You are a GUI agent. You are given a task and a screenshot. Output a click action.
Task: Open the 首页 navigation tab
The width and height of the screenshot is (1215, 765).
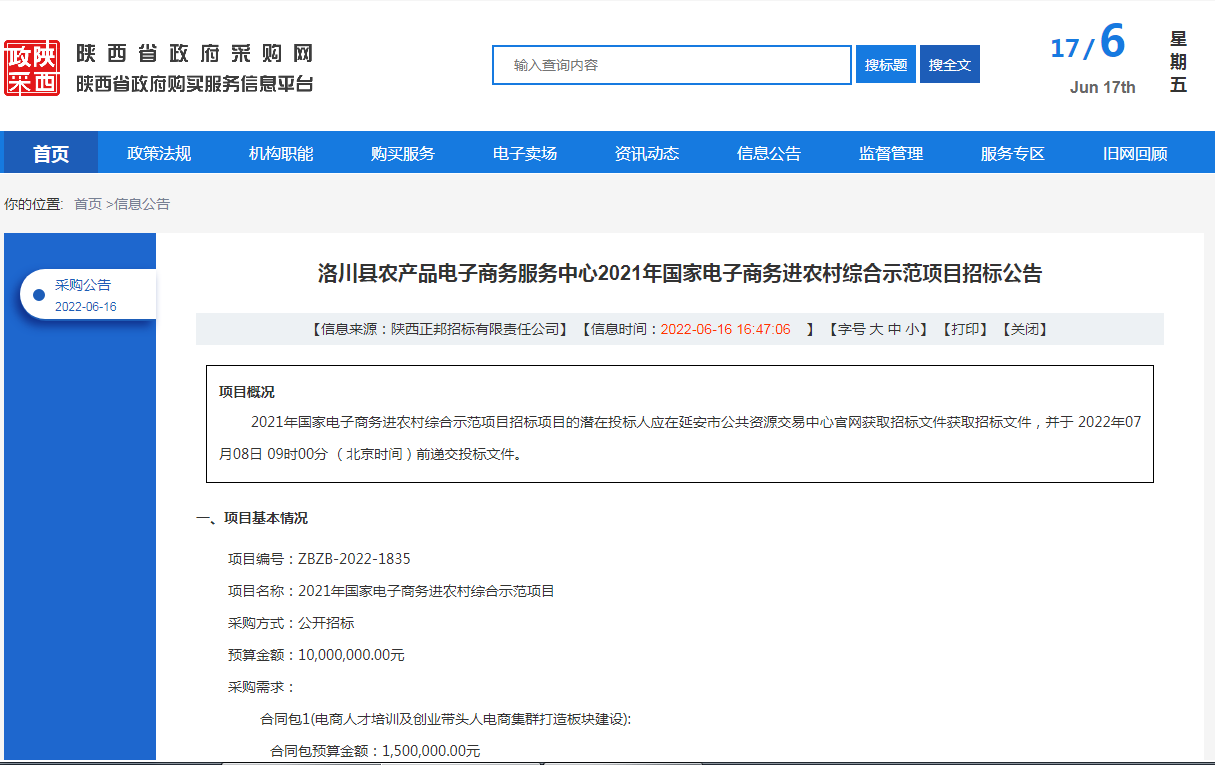click(51, 153)
